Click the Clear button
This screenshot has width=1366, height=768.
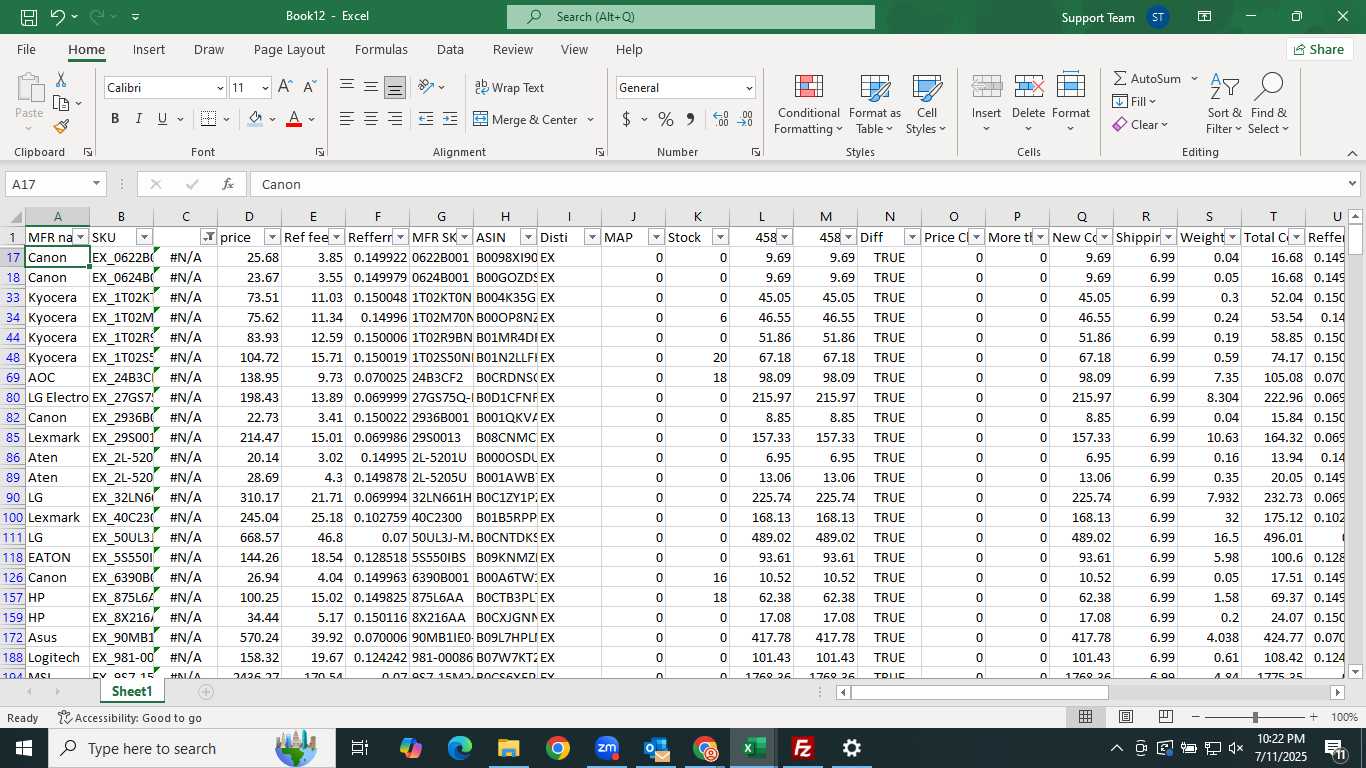tap(1139, 125)
